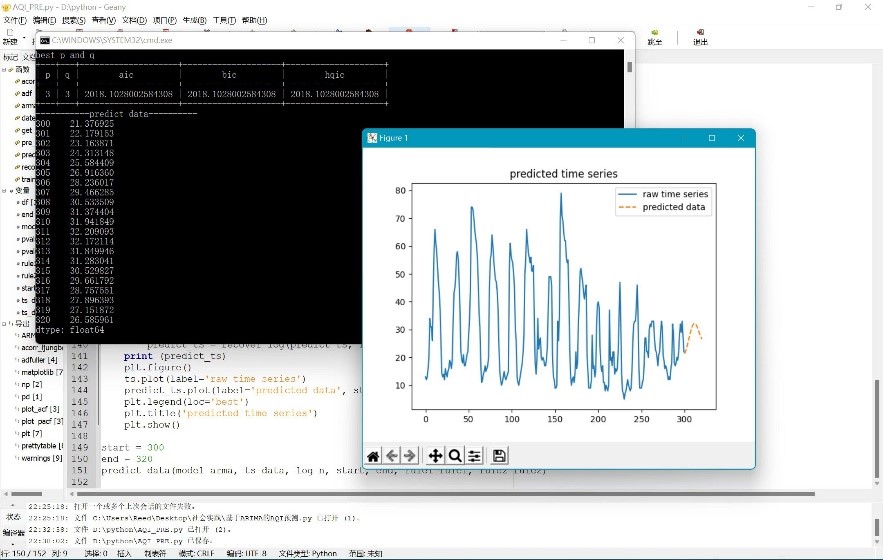
Task: Save the figure with the floppy disk icon
Action: (x=499, y=456)
